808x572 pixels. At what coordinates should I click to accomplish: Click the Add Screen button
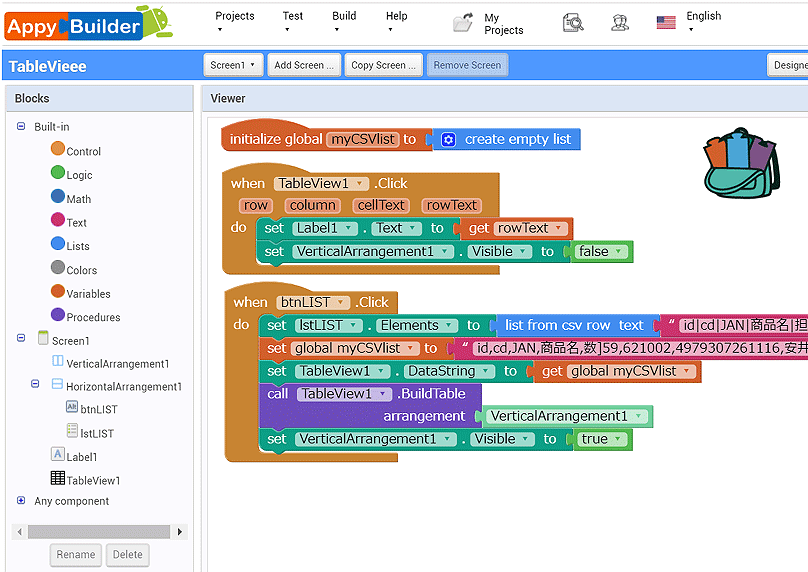tap(304, 65)
